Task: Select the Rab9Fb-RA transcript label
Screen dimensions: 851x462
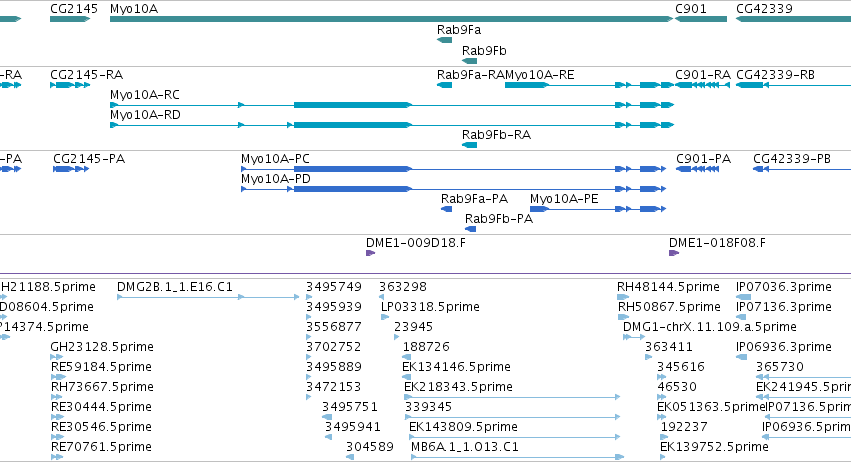Action: (x=496, y=135)
